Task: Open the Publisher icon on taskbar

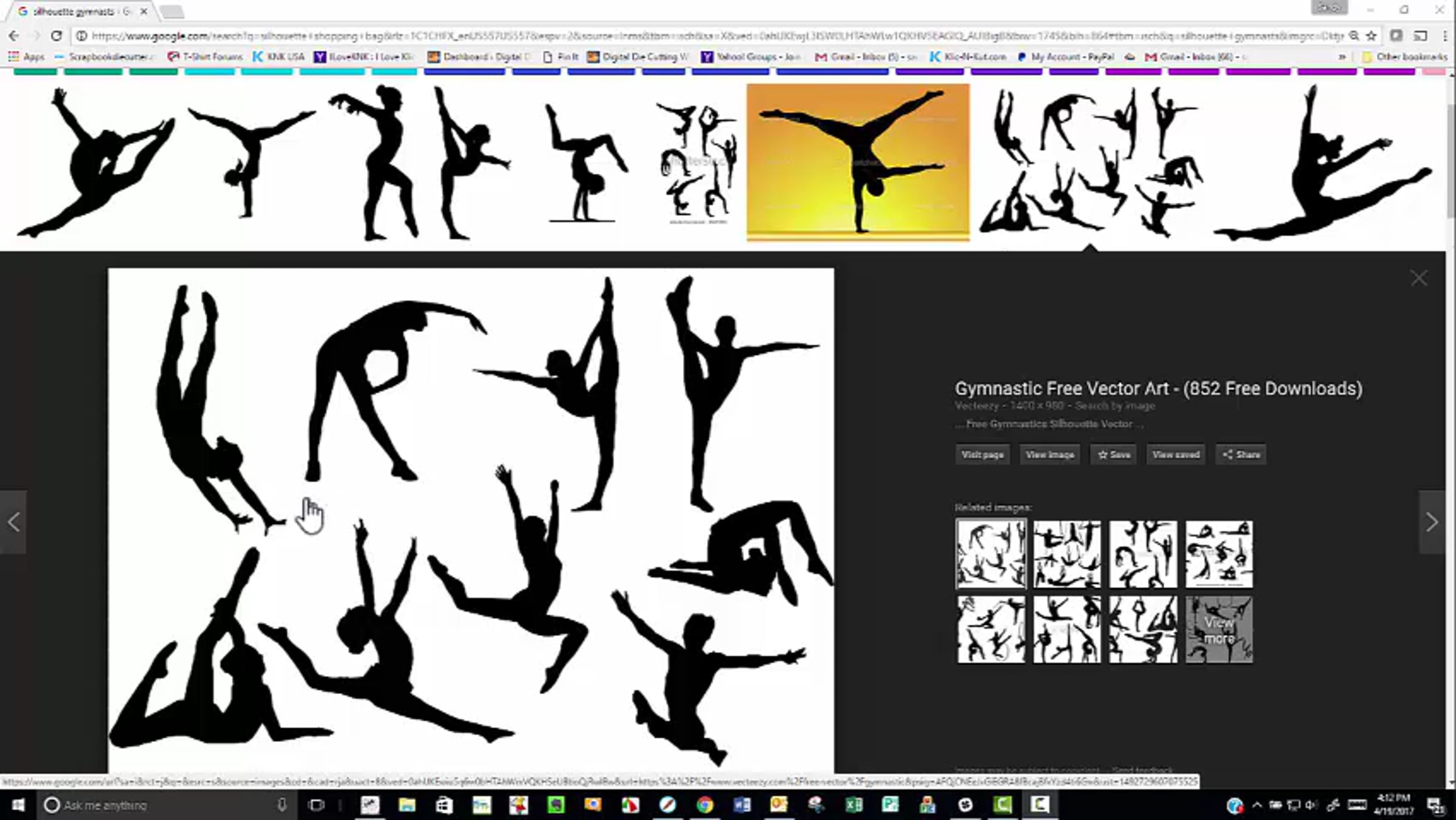Action: 891,805
